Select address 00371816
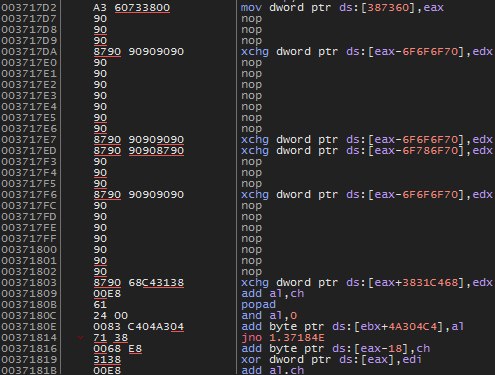The width and height of the screenshot is (495, 375). click(x=29, y=349)
